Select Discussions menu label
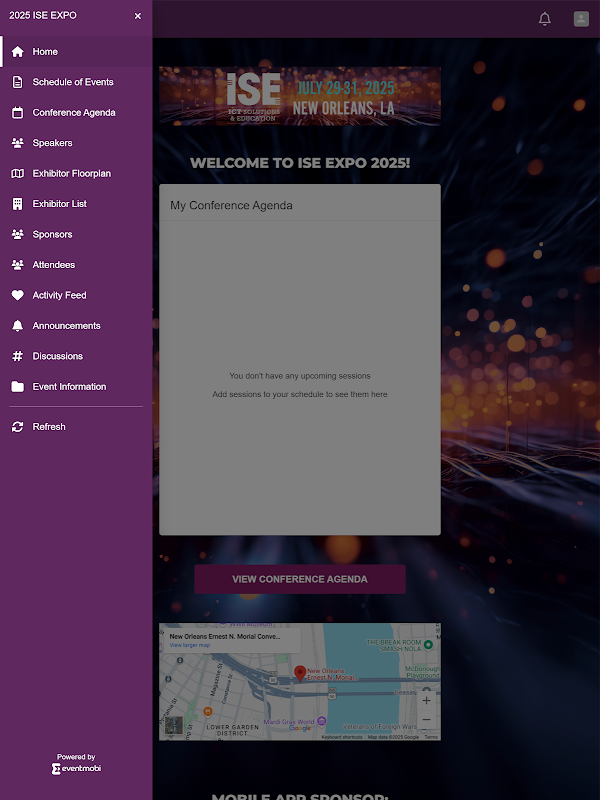 pyautogui.click(x=58, y=356)
